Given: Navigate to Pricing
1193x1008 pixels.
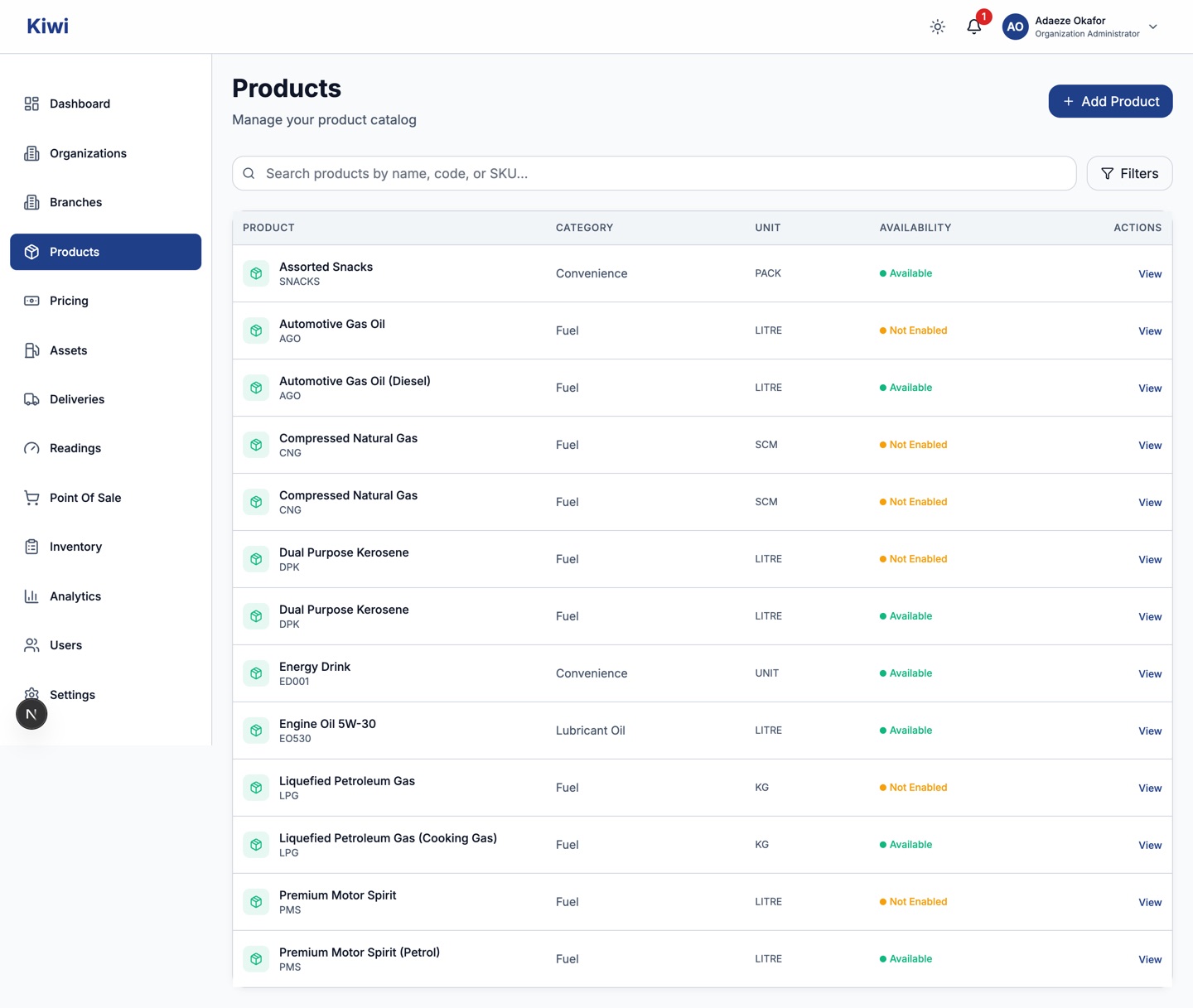Looking at the screenshot, I should [105, 301].
